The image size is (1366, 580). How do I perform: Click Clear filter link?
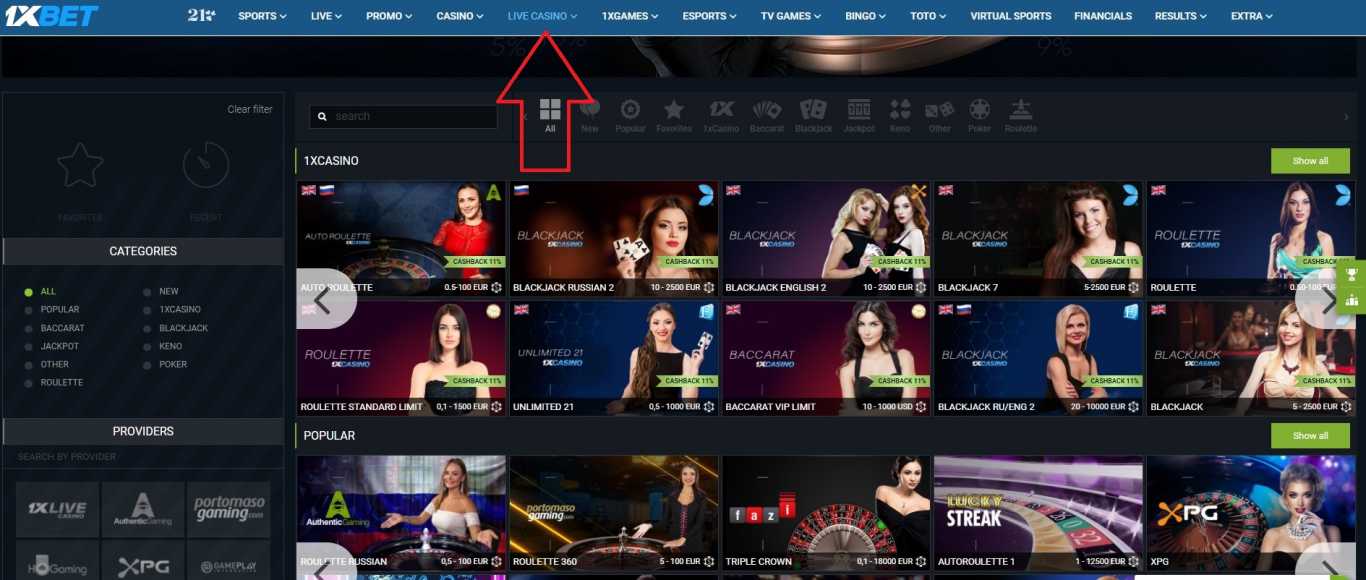[250, 109]
